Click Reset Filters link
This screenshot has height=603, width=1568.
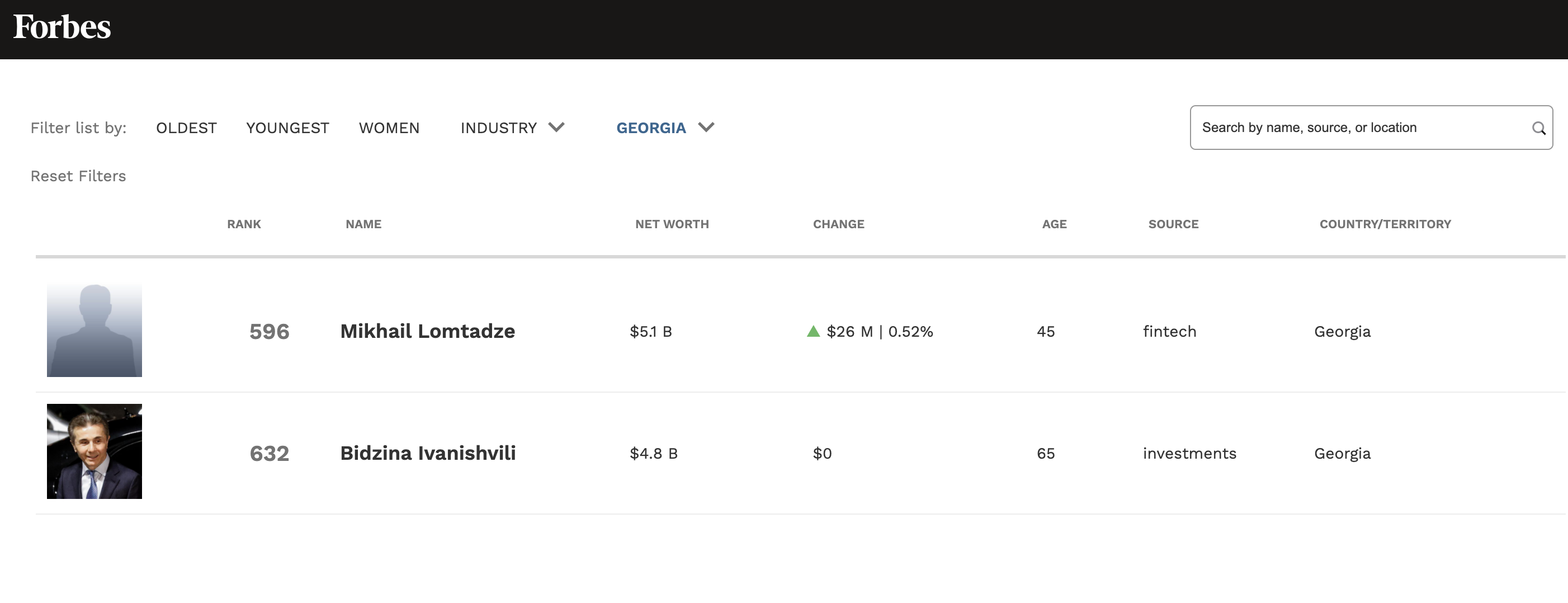tap(78, 176)
